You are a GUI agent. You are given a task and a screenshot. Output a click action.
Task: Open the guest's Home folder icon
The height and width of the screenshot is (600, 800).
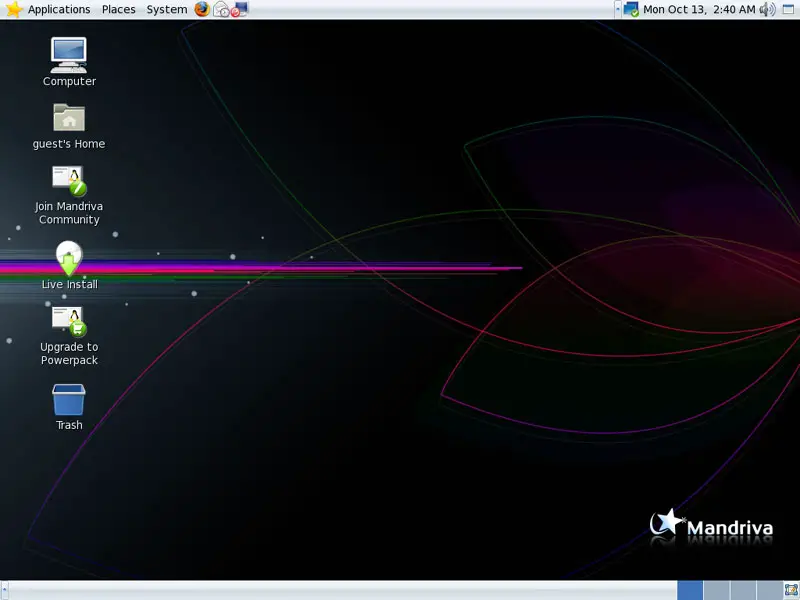point(69,127)
